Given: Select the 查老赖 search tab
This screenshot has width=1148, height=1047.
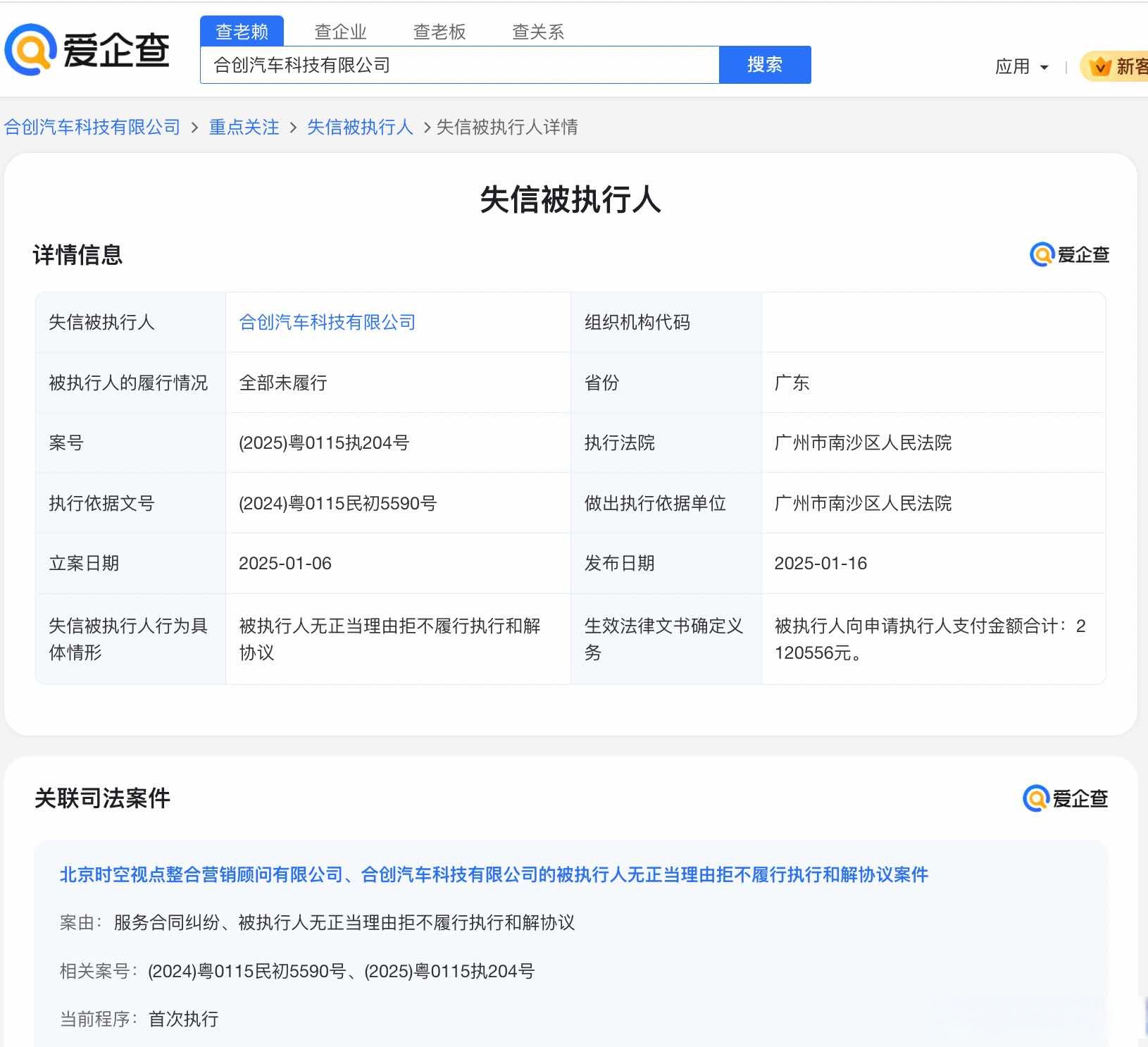Looking at the screenshot, I should pyautogui.click(x=242, y=32).
